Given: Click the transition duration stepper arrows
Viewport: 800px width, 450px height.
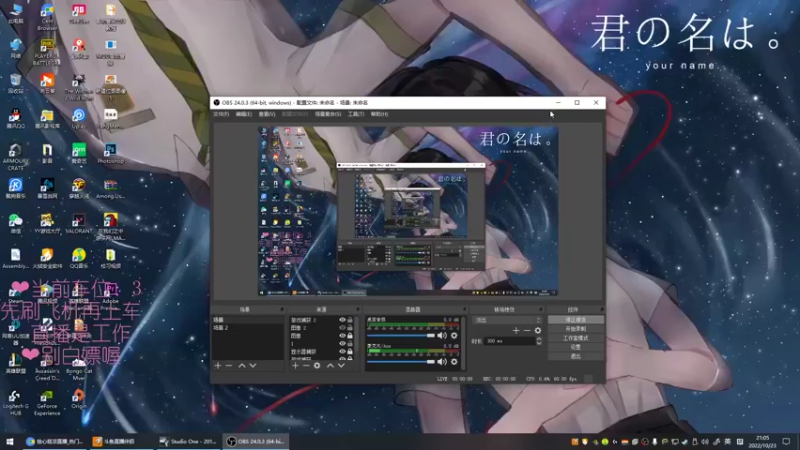Looking at the screenshot, I should tap(539, 341).
